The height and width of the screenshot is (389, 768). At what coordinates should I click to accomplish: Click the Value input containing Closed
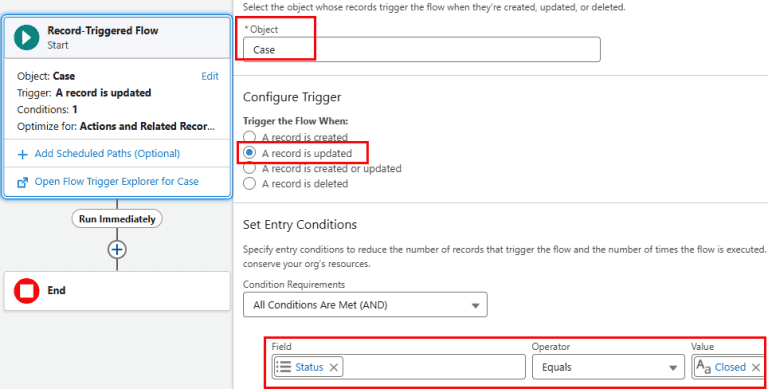[x=729, y=367]
